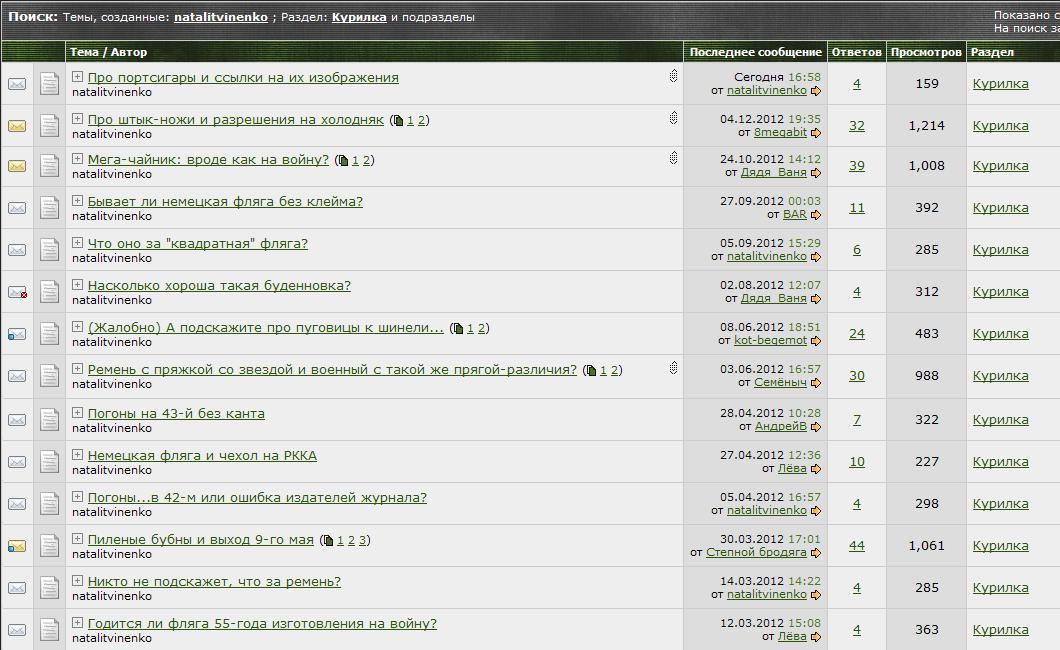Go to last post dated 02.08.2012

[x=816, y=299]
